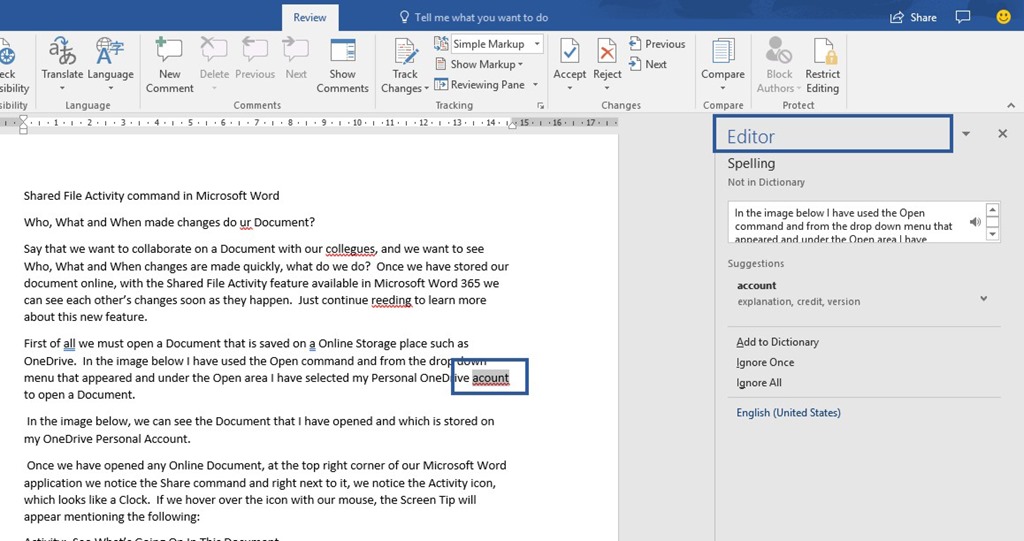Click Ignore Once
Screen dimensions: 1024x541
tap(765, 362)
